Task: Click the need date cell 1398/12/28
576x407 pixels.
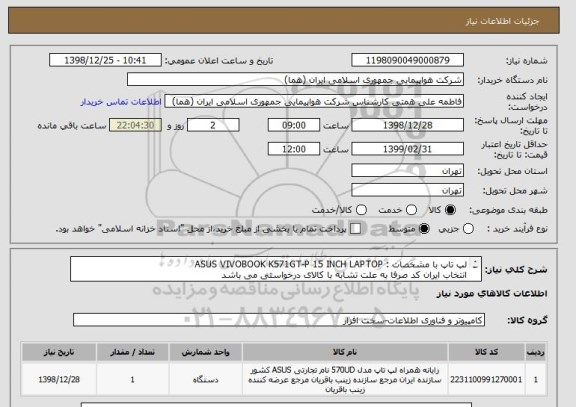Action: pos(59,379)
